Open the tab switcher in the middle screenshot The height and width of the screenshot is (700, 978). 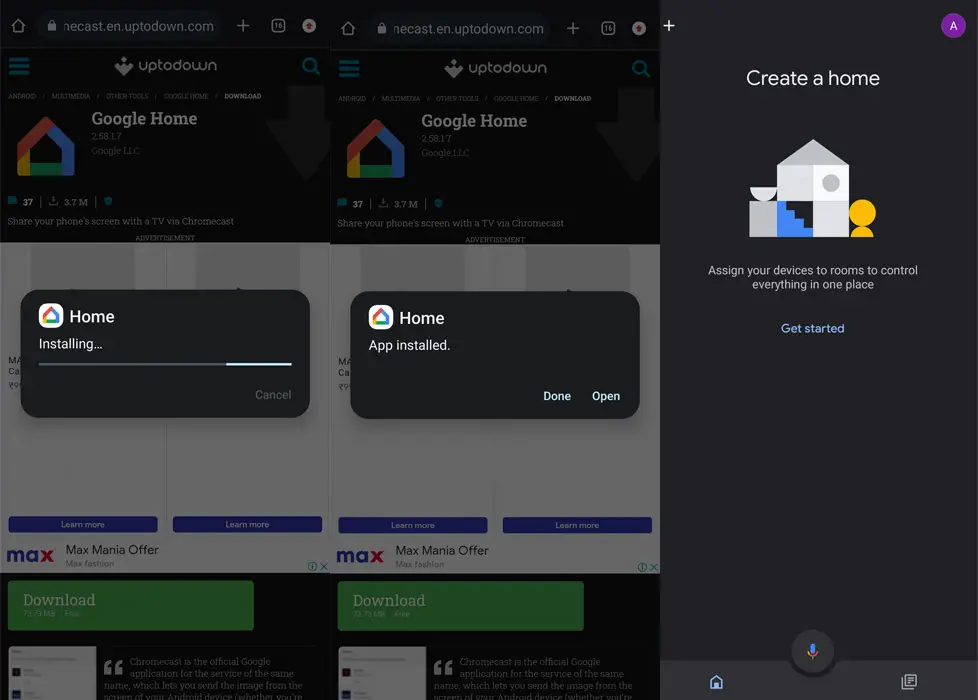click(608, 28)
